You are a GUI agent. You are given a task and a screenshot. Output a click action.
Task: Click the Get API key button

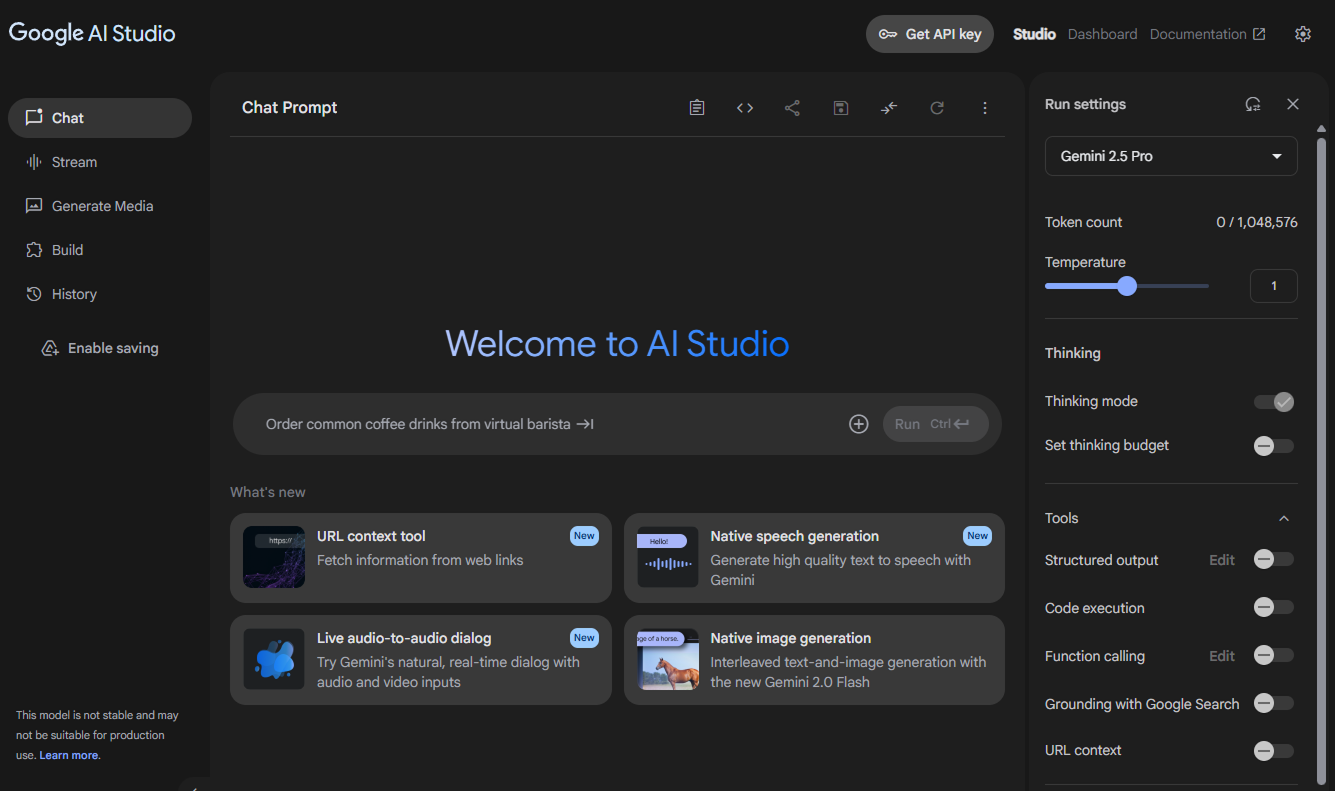point(930,34)
